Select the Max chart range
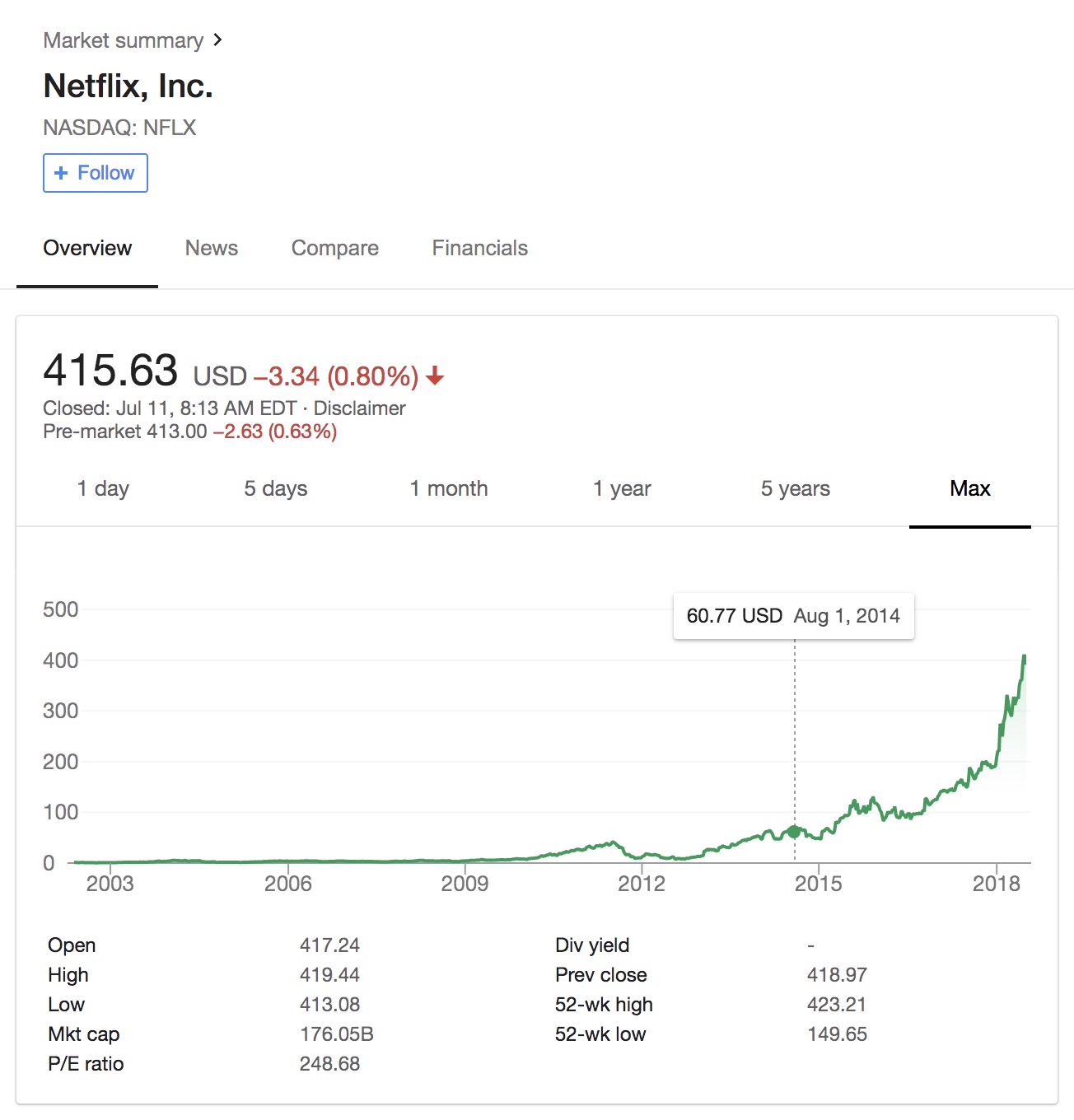1074x1120 pixels. point(969,488)
